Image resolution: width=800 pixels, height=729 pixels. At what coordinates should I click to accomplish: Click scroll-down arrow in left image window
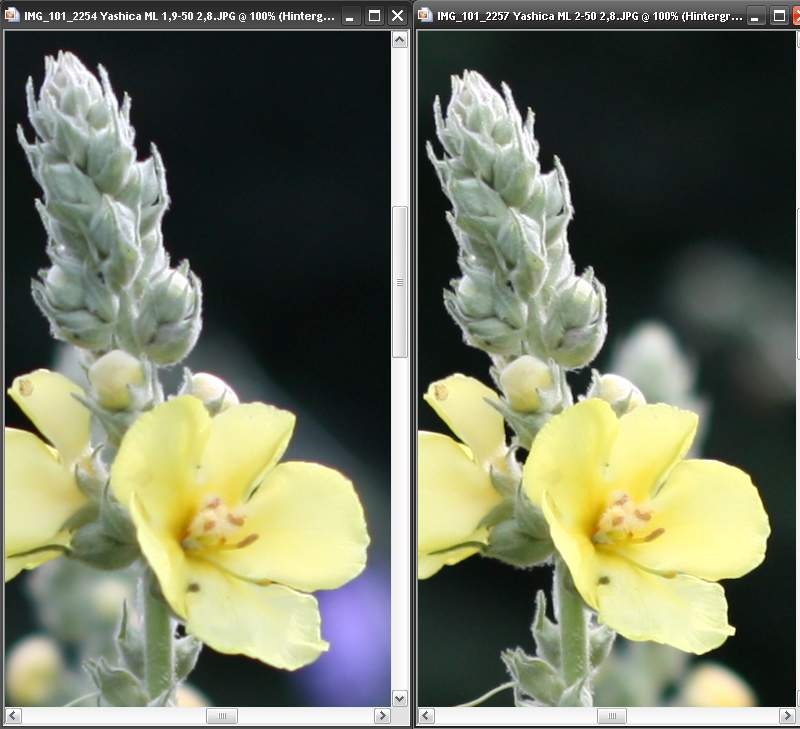click(x=400, y=698)
